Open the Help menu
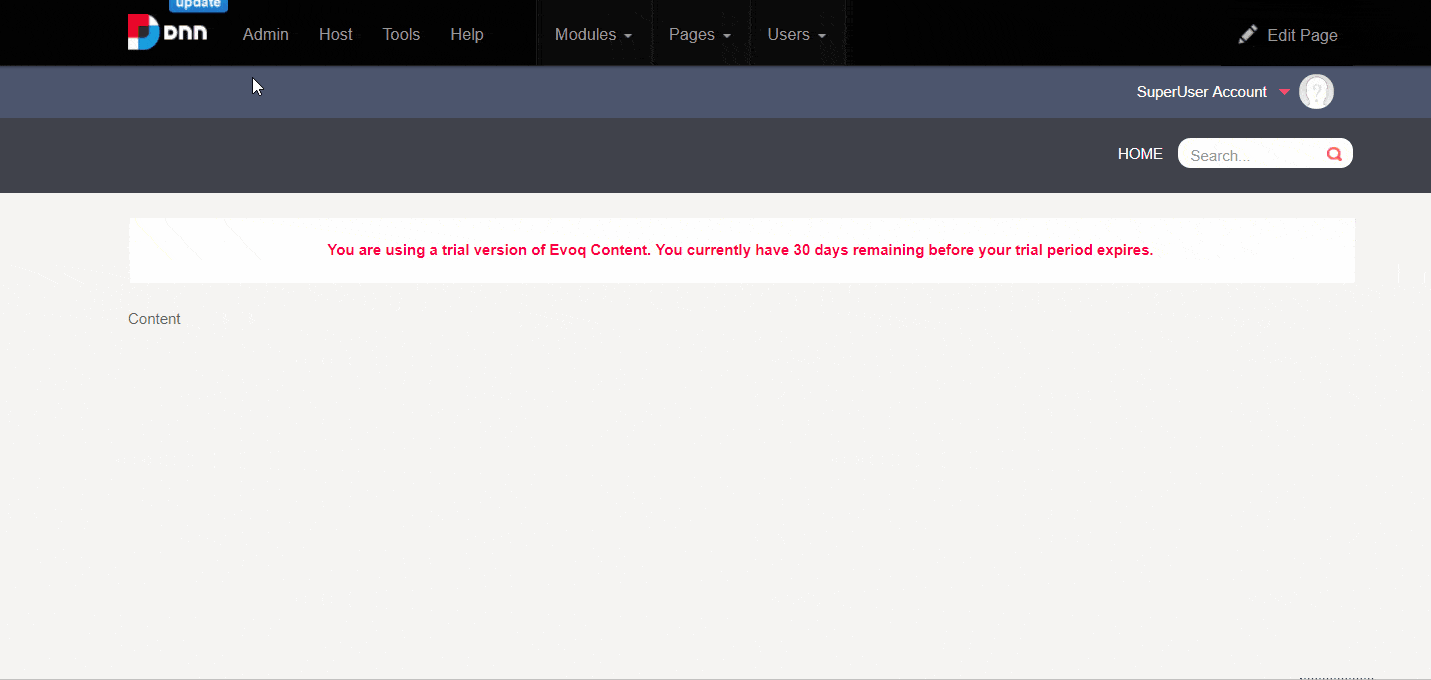The height and width of the screenshot is (680, 1431). [x=467, y=34]
